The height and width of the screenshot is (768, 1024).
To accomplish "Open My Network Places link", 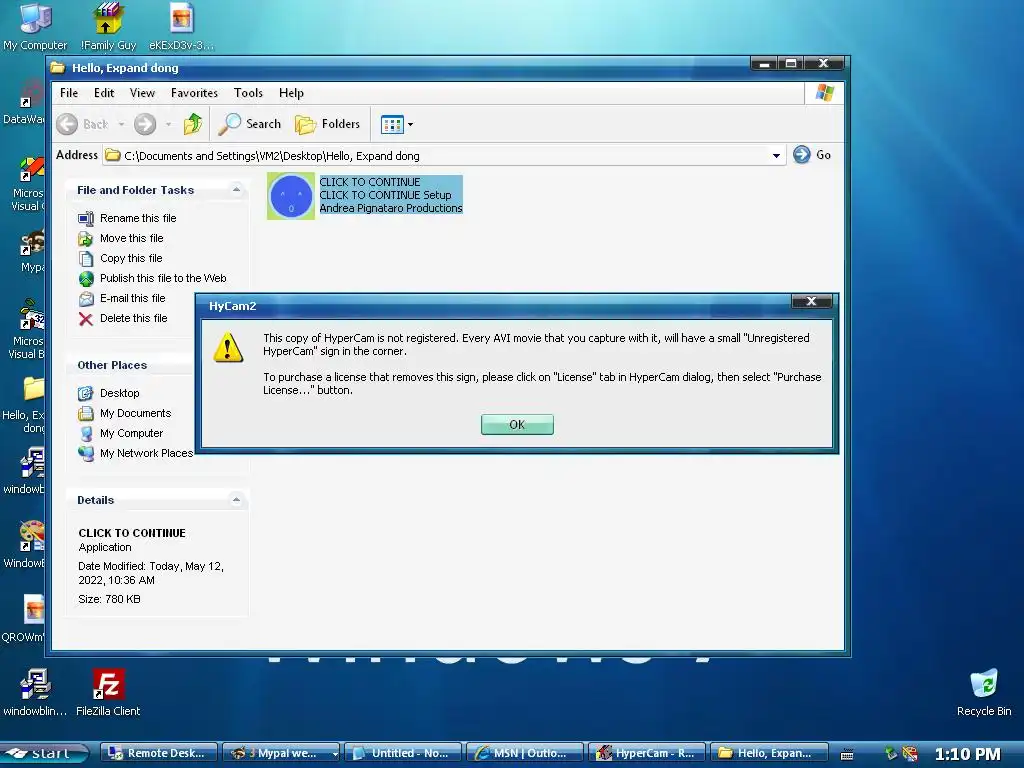I will (136, 453).
